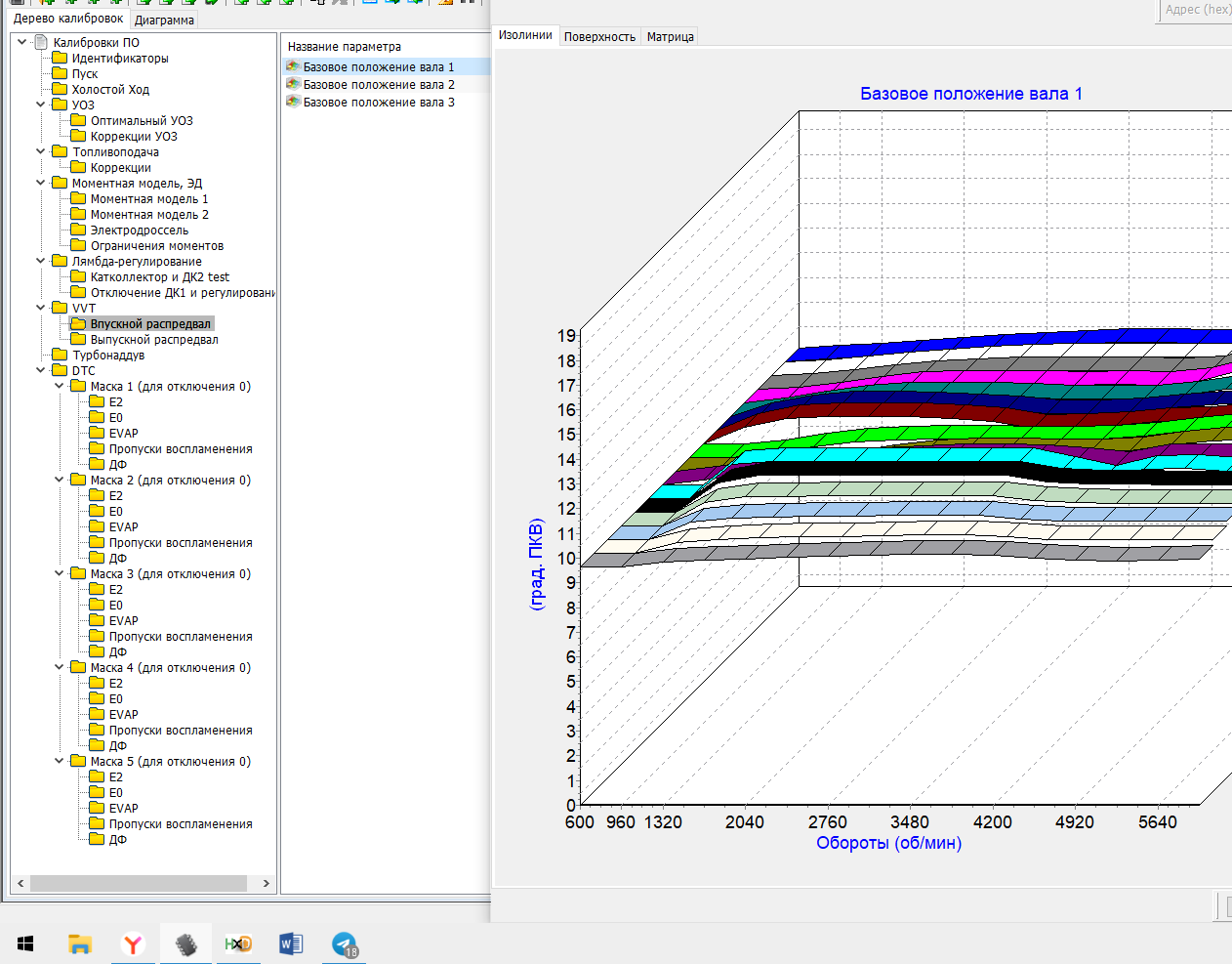Screen dimensions: 1232x964
Task: Open the Турбонаддув folder
Action: [x=107, y=356]
